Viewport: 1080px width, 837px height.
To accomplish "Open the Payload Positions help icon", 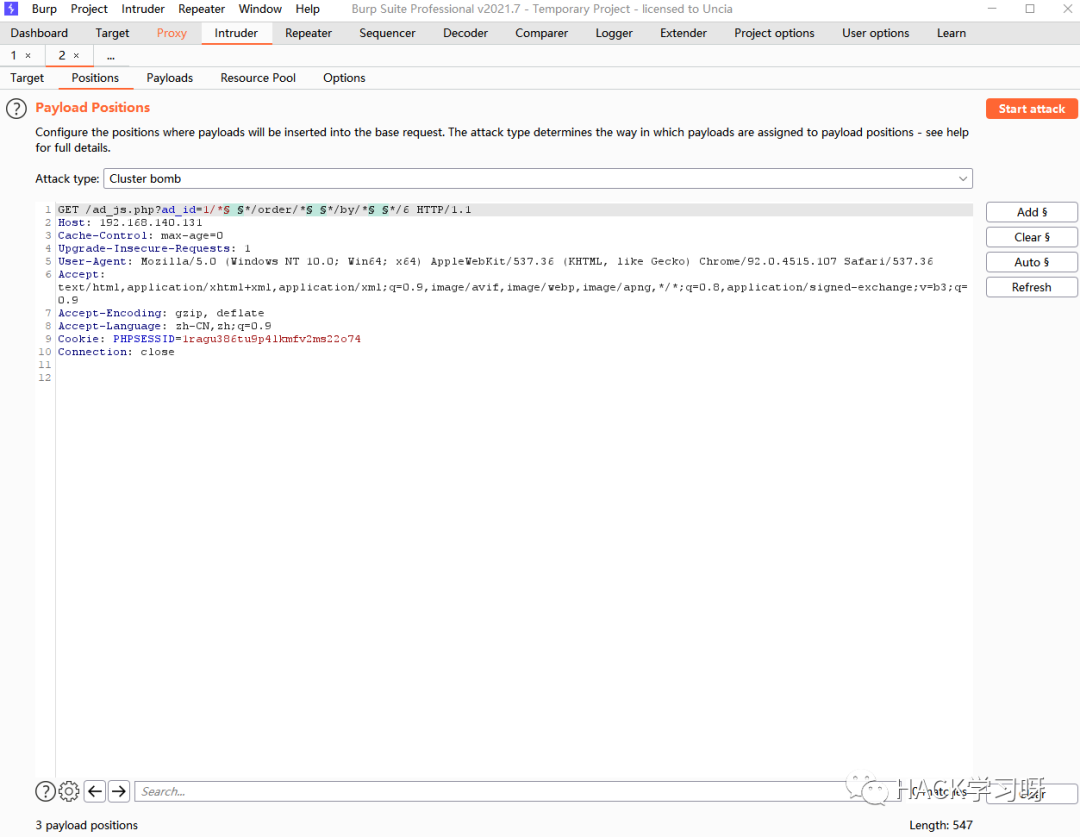I will 17,108.
